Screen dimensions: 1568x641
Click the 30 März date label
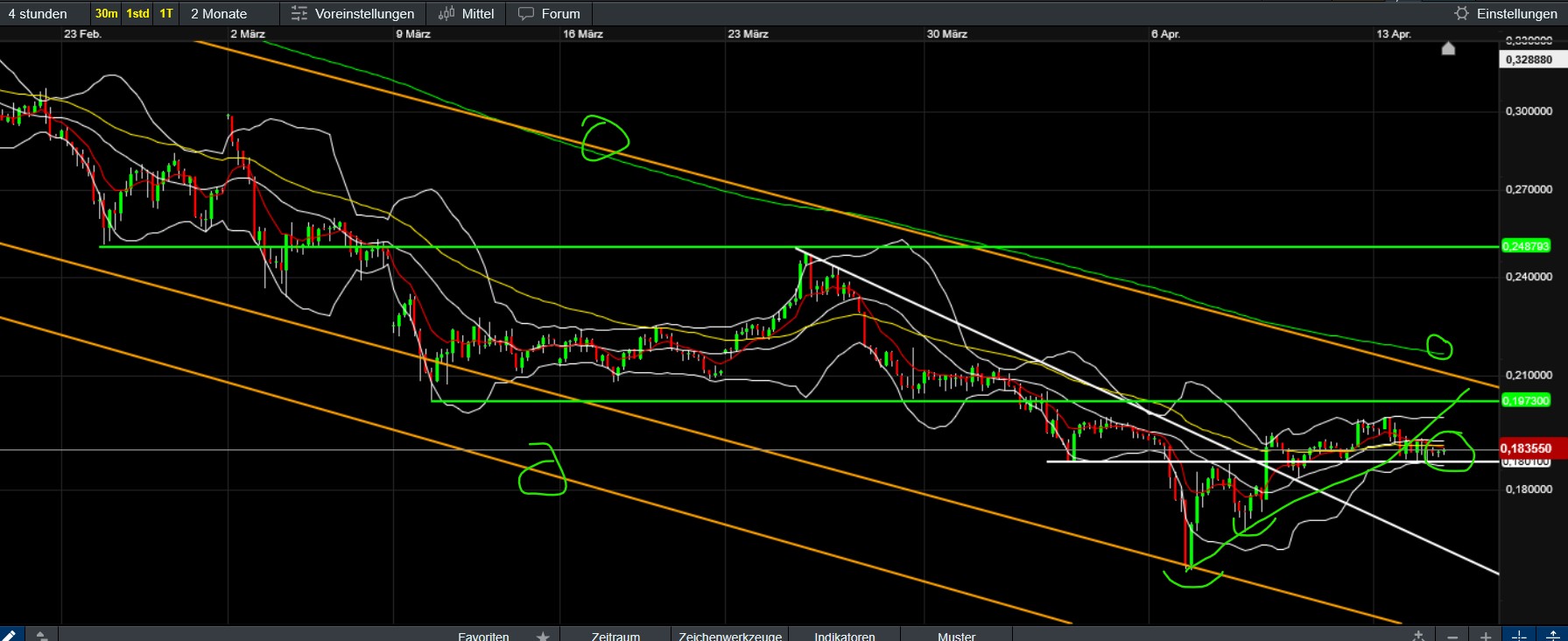pos(947,34)
